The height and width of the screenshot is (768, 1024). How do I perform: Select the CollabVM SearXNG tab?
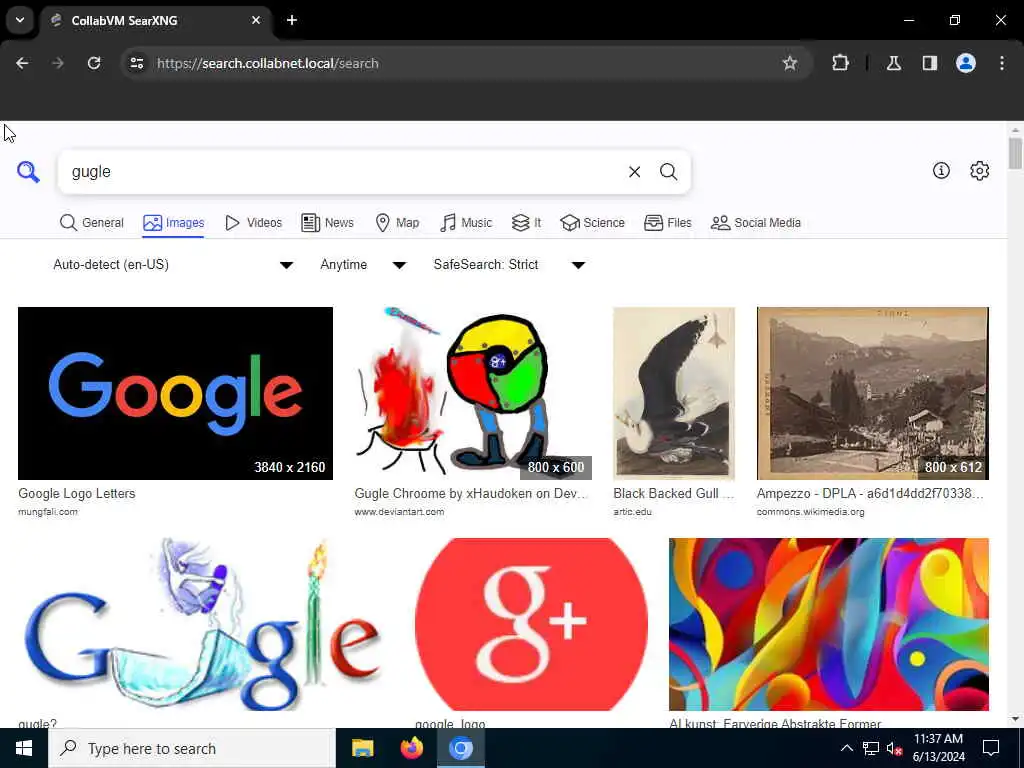(155, 20)
